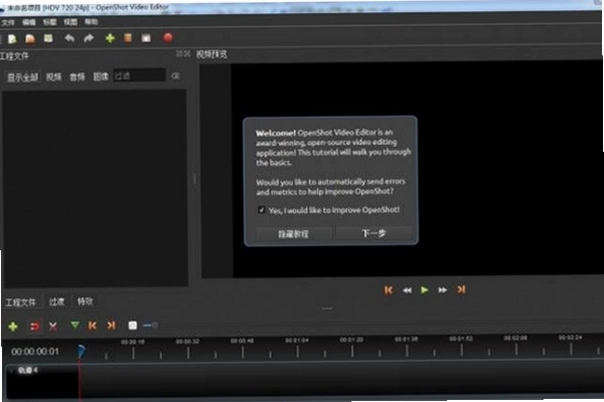Switch to the 工程文件 bottom tab
The image size is (604, 402).
tap(21, 302)
